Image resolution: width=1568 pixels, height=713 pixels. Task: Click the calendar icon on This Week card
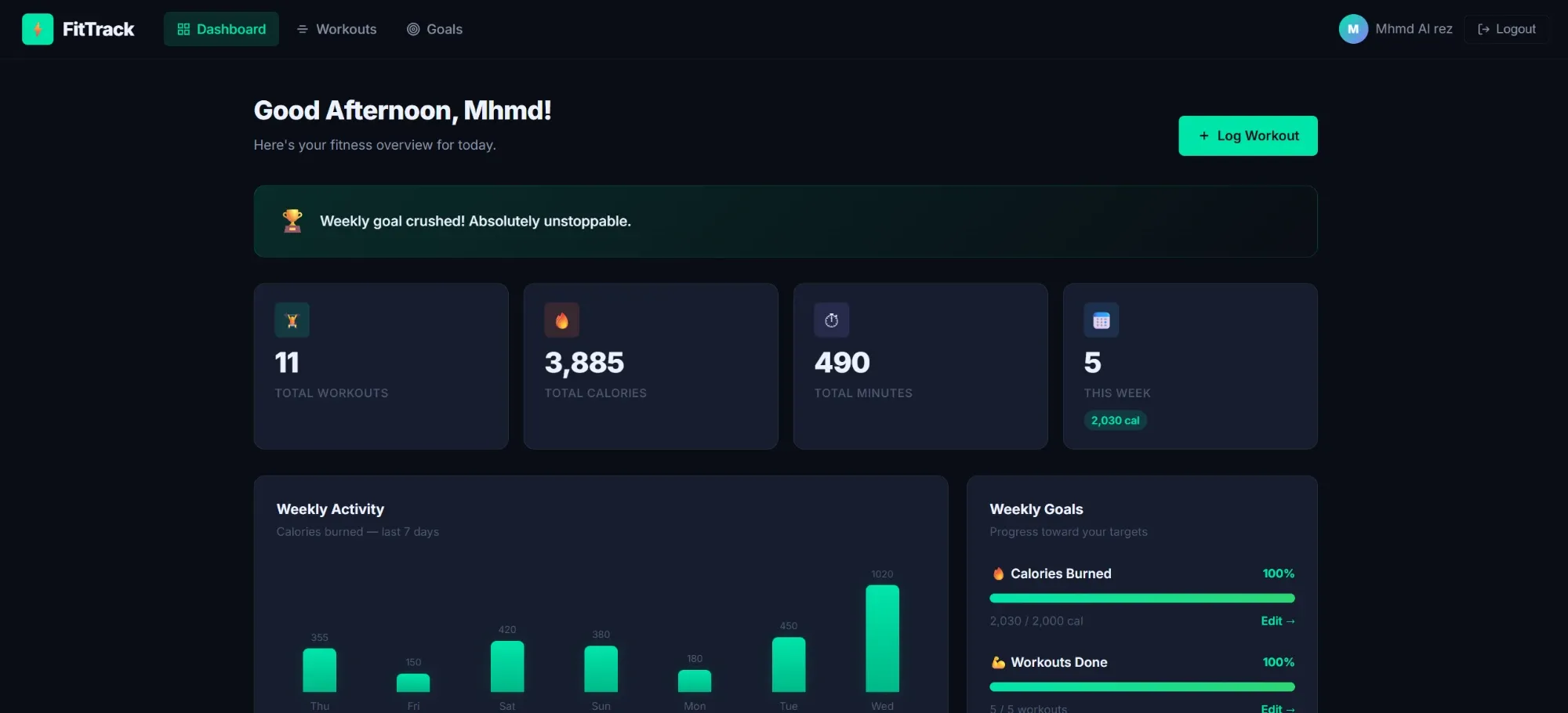[1102, 320]
